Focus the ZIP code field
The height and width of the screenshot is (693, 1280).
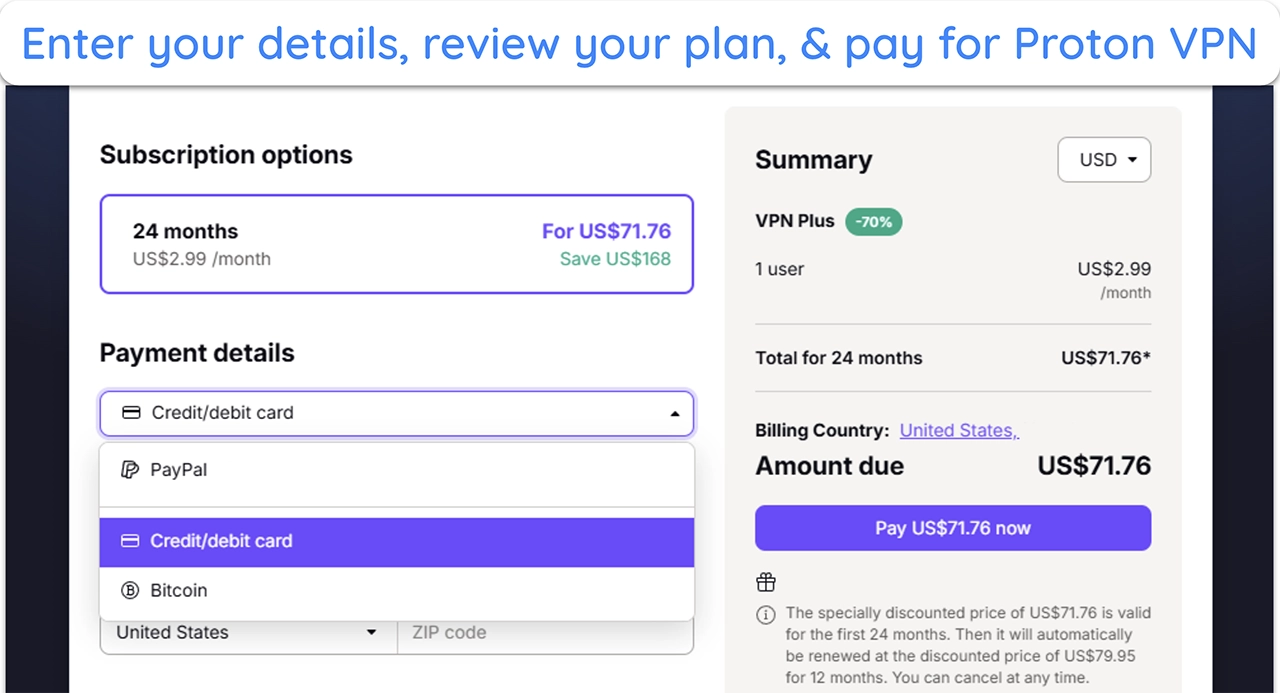(x=545, y=632)
